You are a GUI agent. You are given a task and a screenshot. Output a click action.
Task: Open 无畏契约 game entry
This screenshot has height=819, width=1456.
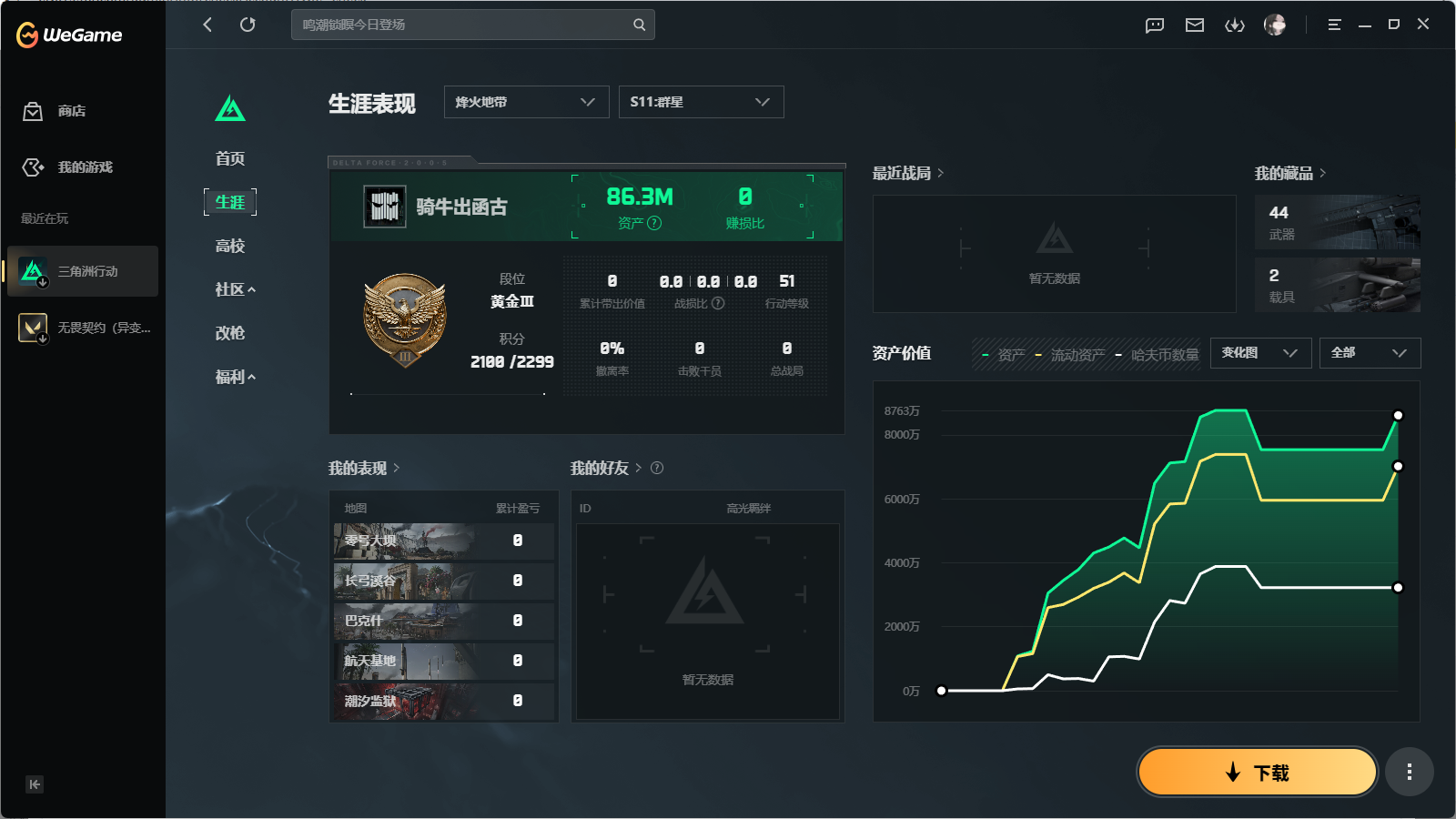click(x=83, y=328)
